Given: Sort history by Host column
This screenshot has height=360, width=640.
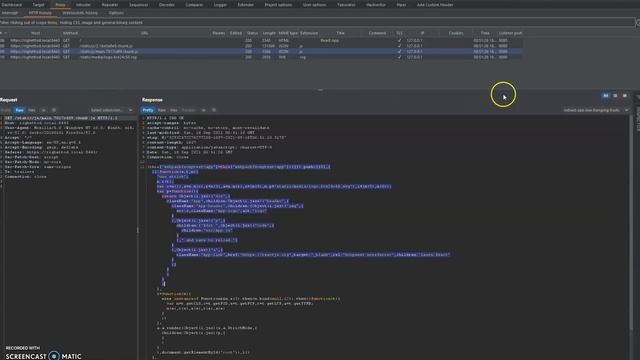Looking at the screenshot, I should point(36,33).
